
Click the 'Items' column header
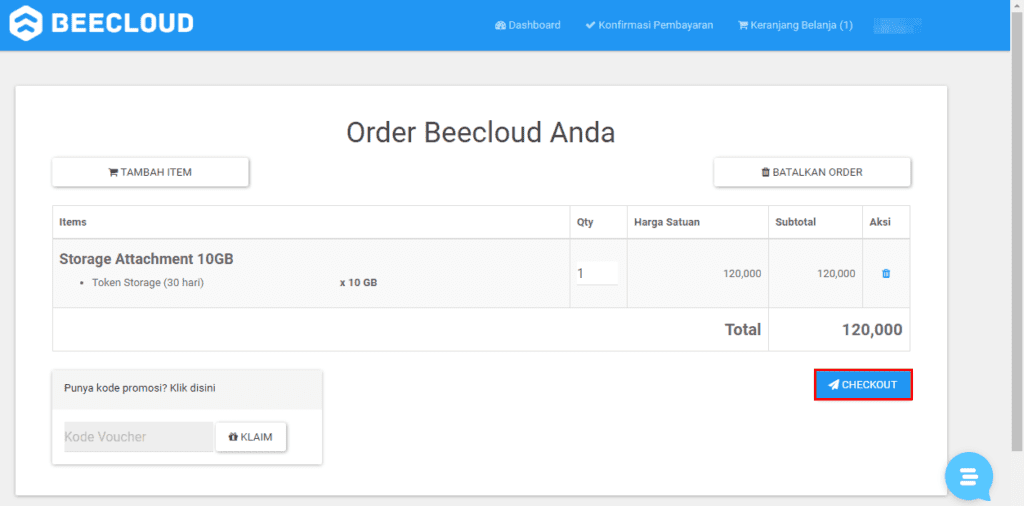(72, 222)
